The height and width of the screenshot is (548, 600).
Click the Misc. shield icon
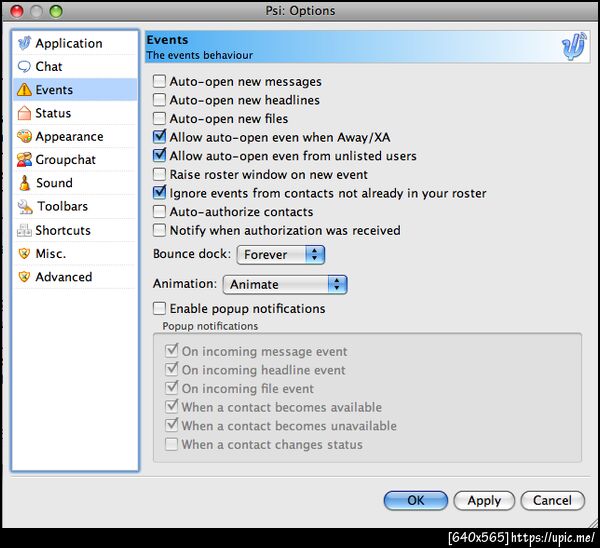24,253
